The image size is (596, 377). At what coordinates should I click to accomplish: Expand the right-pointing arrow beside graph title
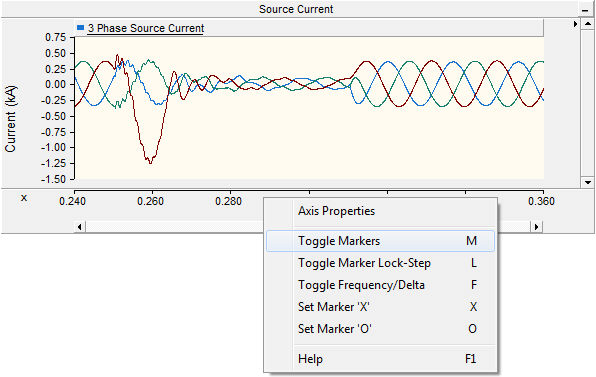point(575,24)
